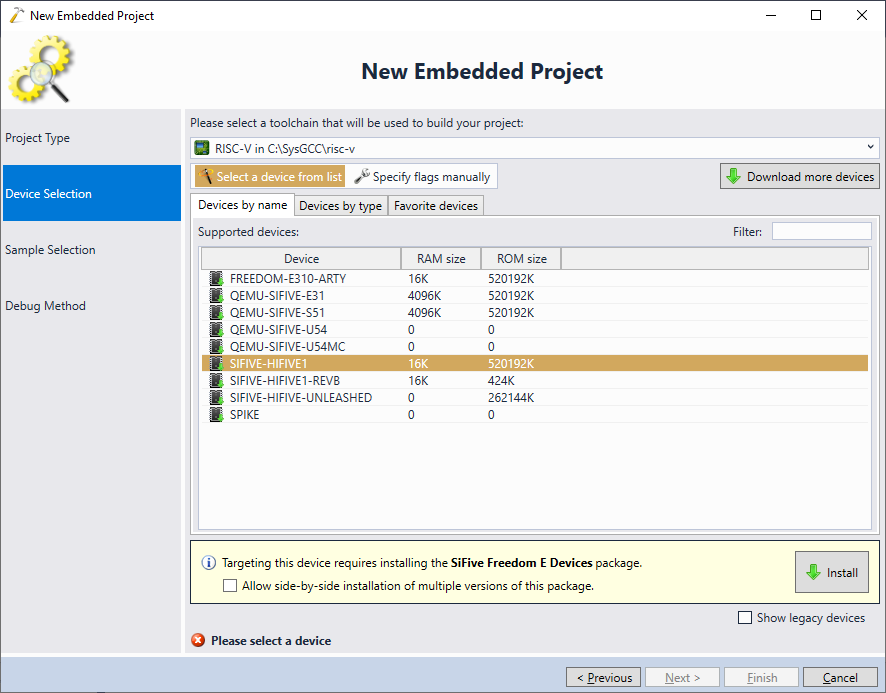Click the toolchain board icon in the combo box
Image resolution: width=886 pixels, height=693 pixels.
click(202, 148)
